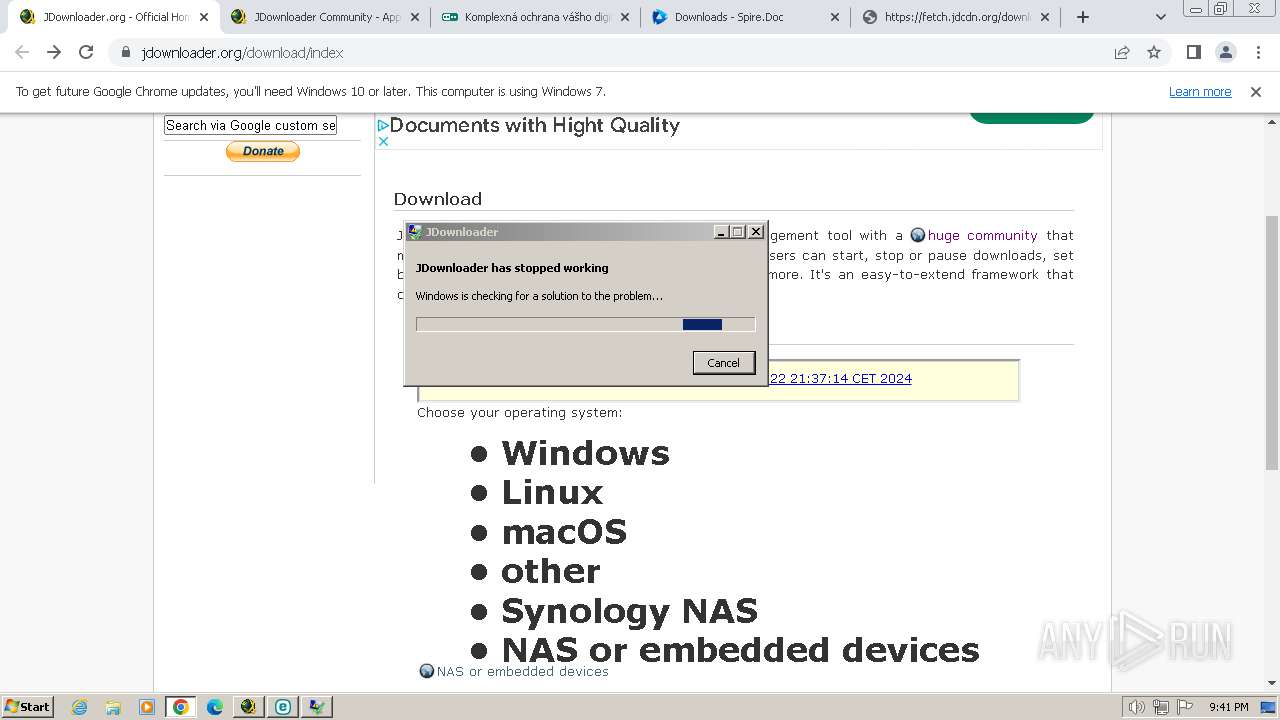1280x720 pixels.
Task: Open network icon in system tray
Action: [x=1161, y=707]
